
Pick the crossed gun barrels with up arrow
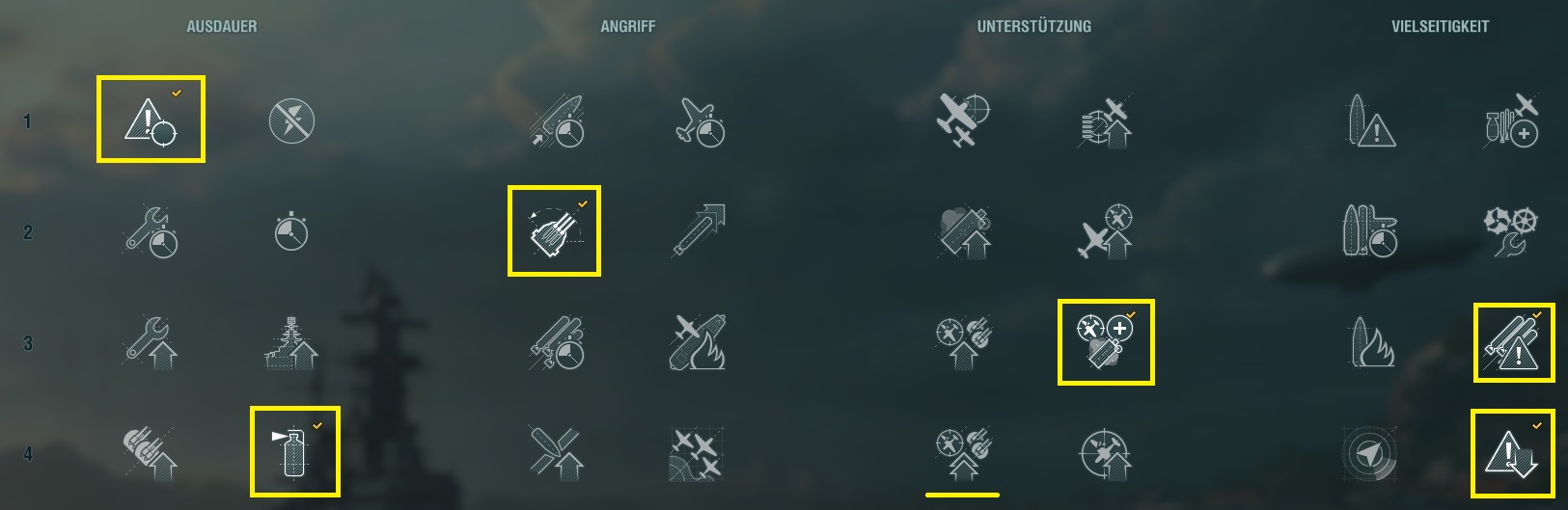coord(557,452)
